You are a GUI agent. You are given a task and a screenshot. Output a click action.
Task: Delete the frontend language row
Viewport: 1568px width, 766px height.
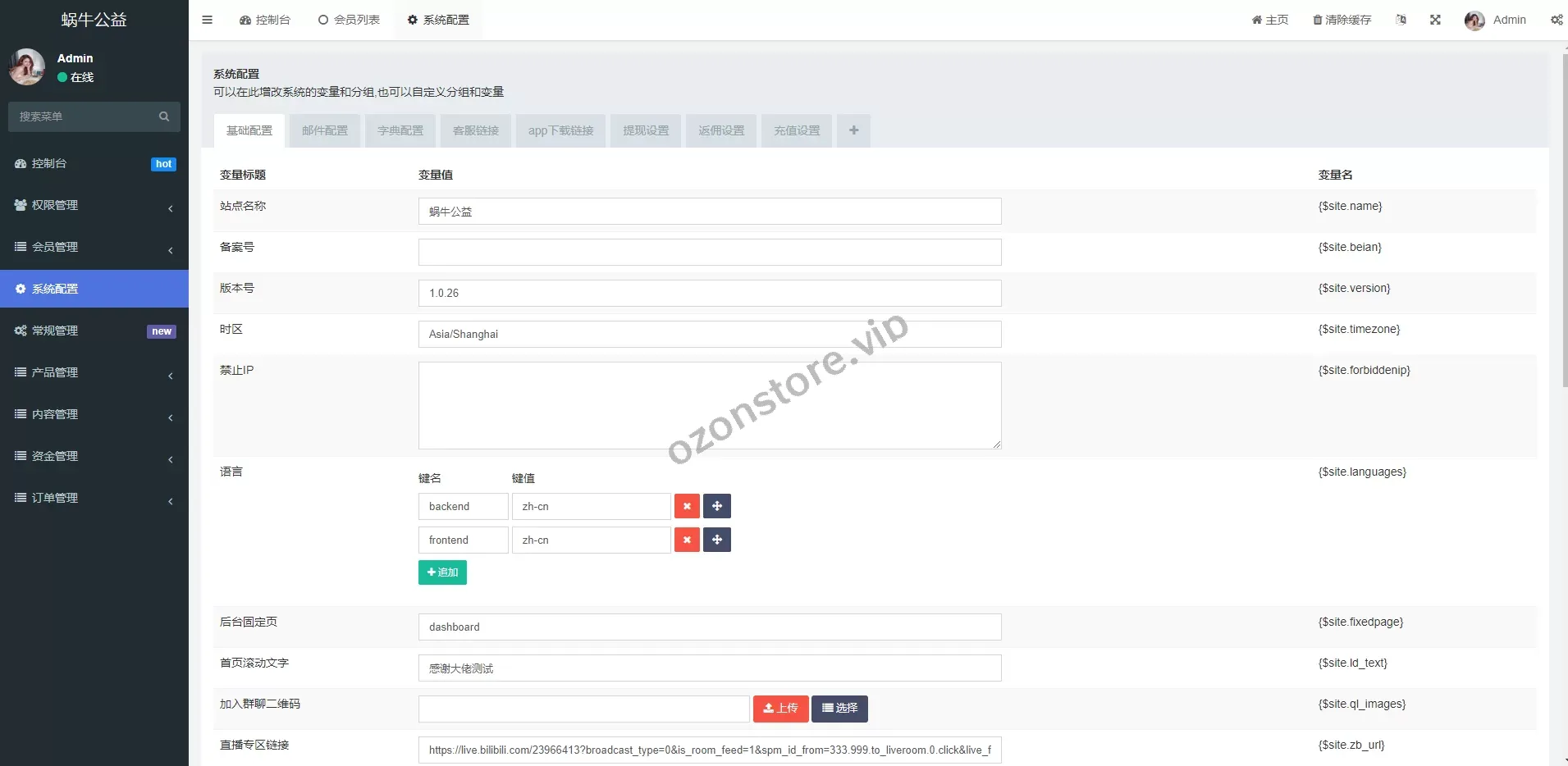(687, 540)
